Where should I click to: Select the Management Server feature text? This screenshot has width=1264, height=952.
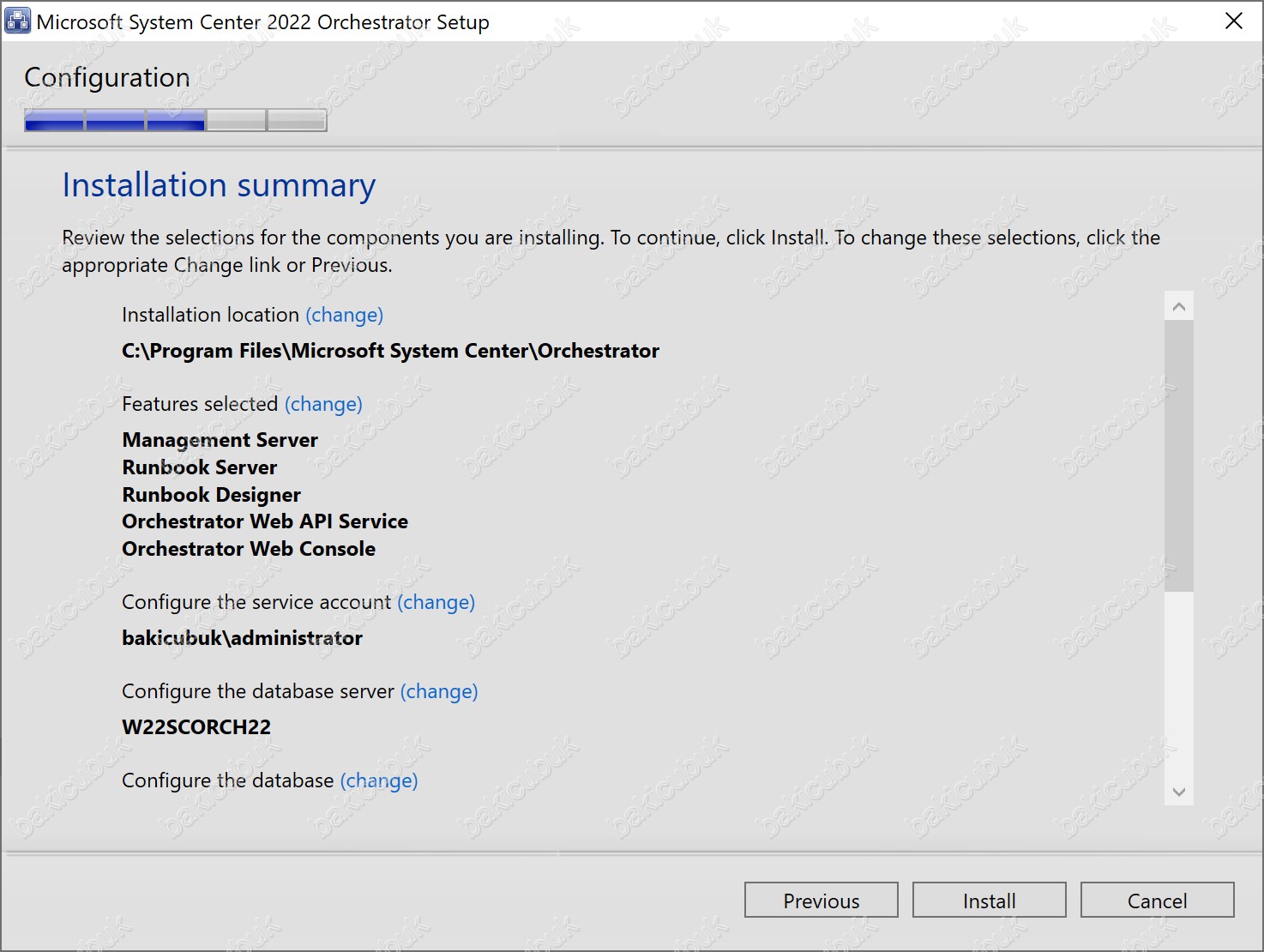[220, 440]
